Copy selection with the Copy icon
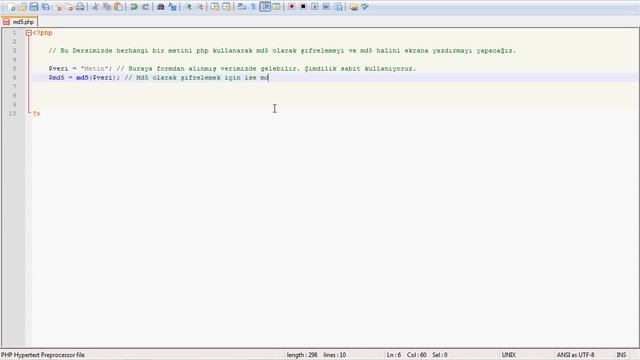 (107, 7)
